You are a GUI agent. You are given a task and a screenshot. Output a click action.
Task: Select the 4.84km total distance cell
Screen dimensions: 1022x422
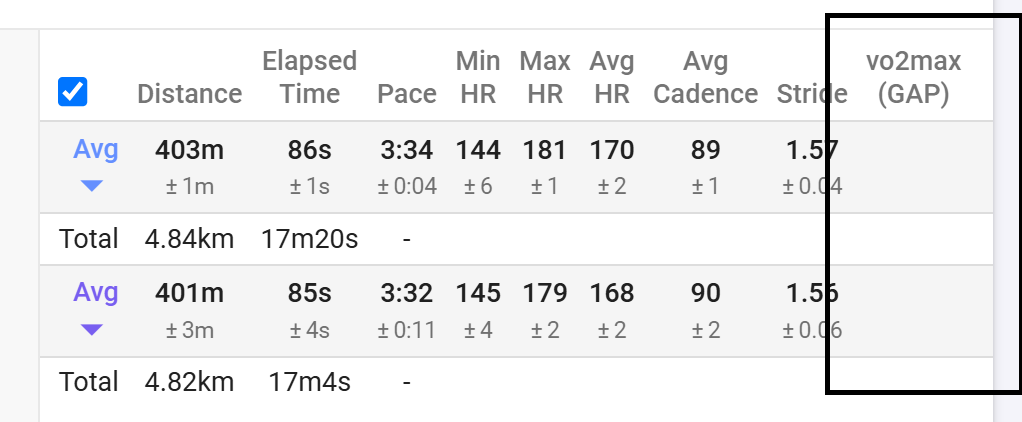point(190,239)
